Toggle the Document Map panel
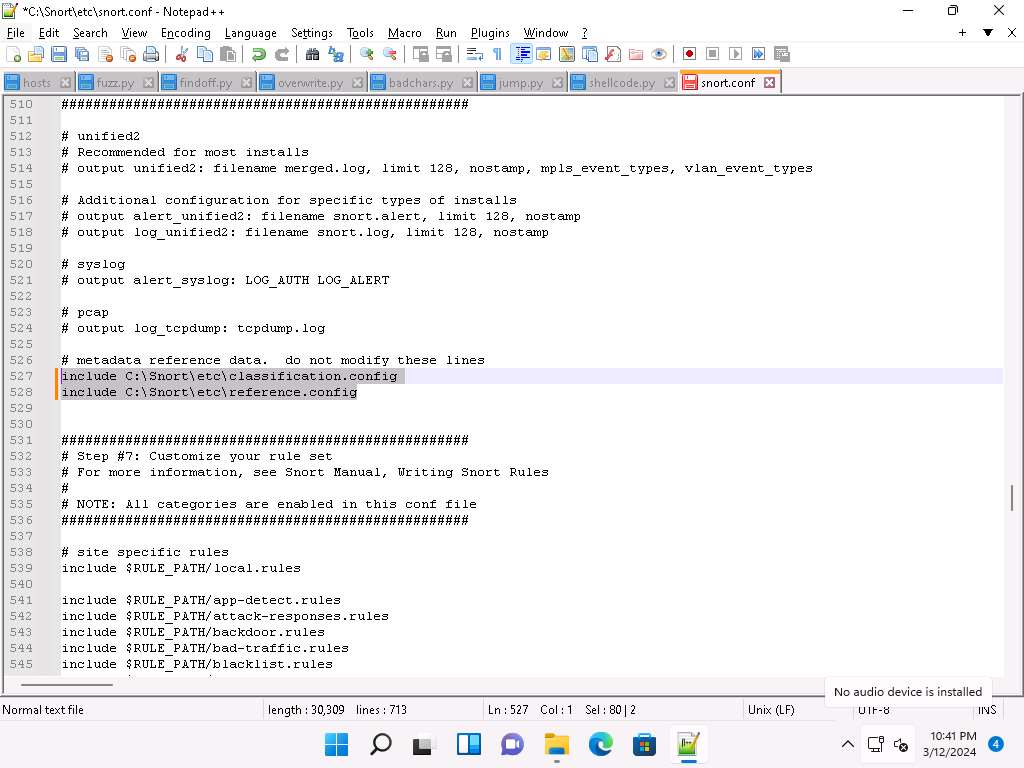1024x768 pixels. [565, 54]
